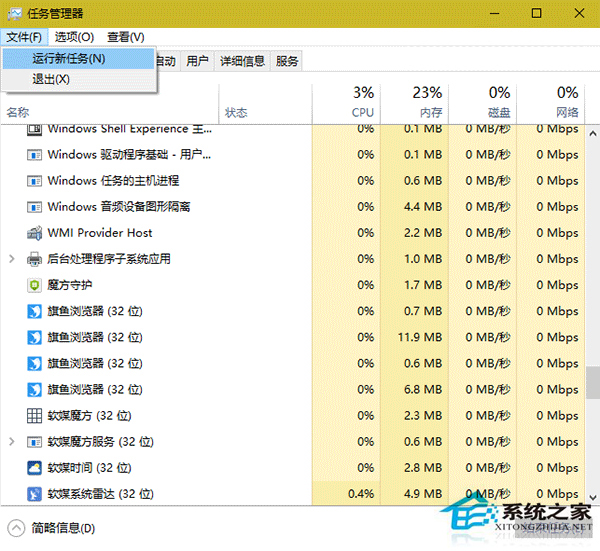Open the 查看(V) menu
This screenshot has width=600, height=551.
coord(126,37)
